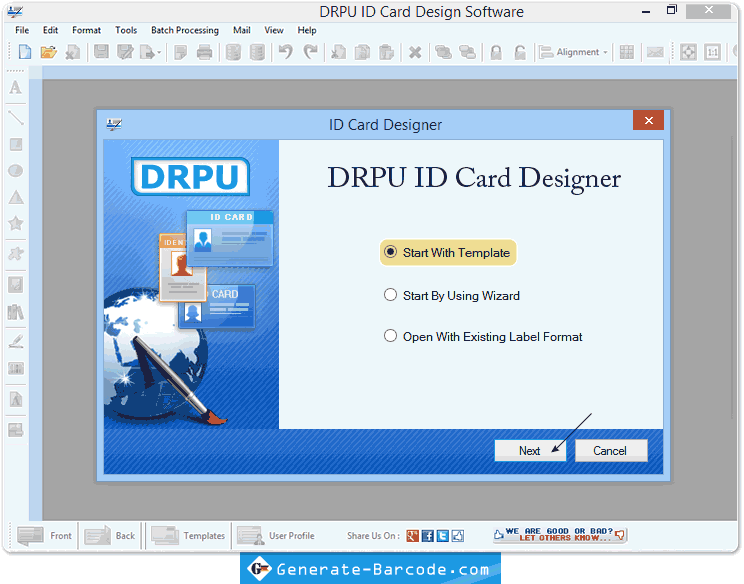Select the Star shape tool
This screenshot has width=744, height=584.
coord(16,223)
